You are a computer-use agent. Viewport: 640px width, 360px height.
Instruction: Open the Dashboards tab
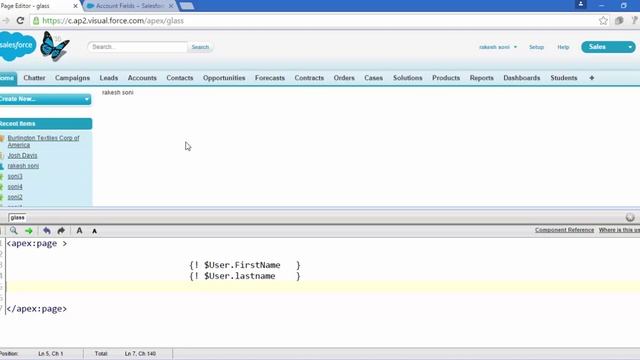pos(521,78)
